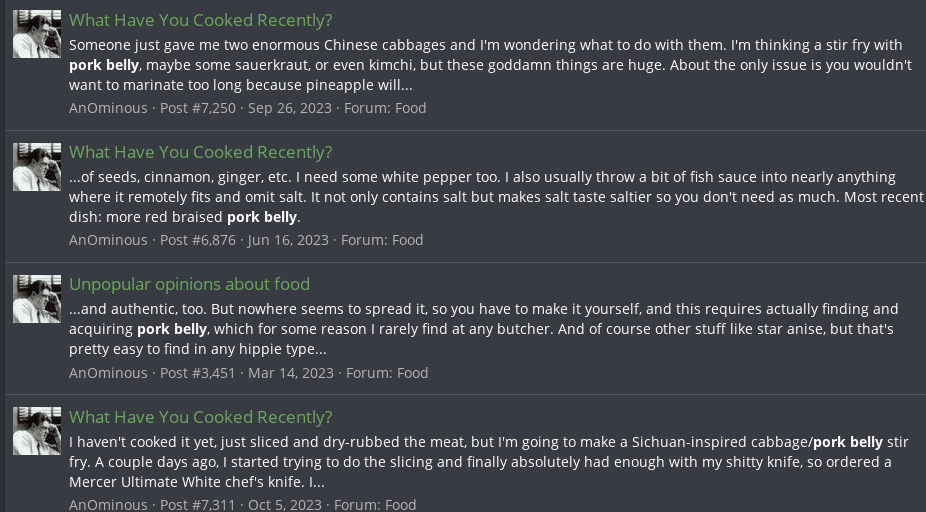The width and height of the screenshot is (926, 512).
Task: Open "What Have You Cooked Recently?" above post #7,250
Action: (200, 20)
